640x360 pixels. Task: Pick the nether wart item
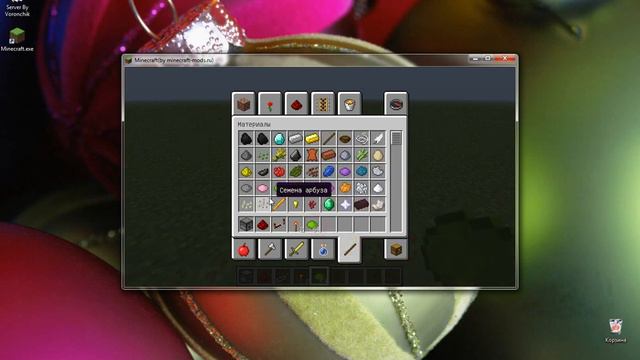pyautogui.click(x=312, y=204)
